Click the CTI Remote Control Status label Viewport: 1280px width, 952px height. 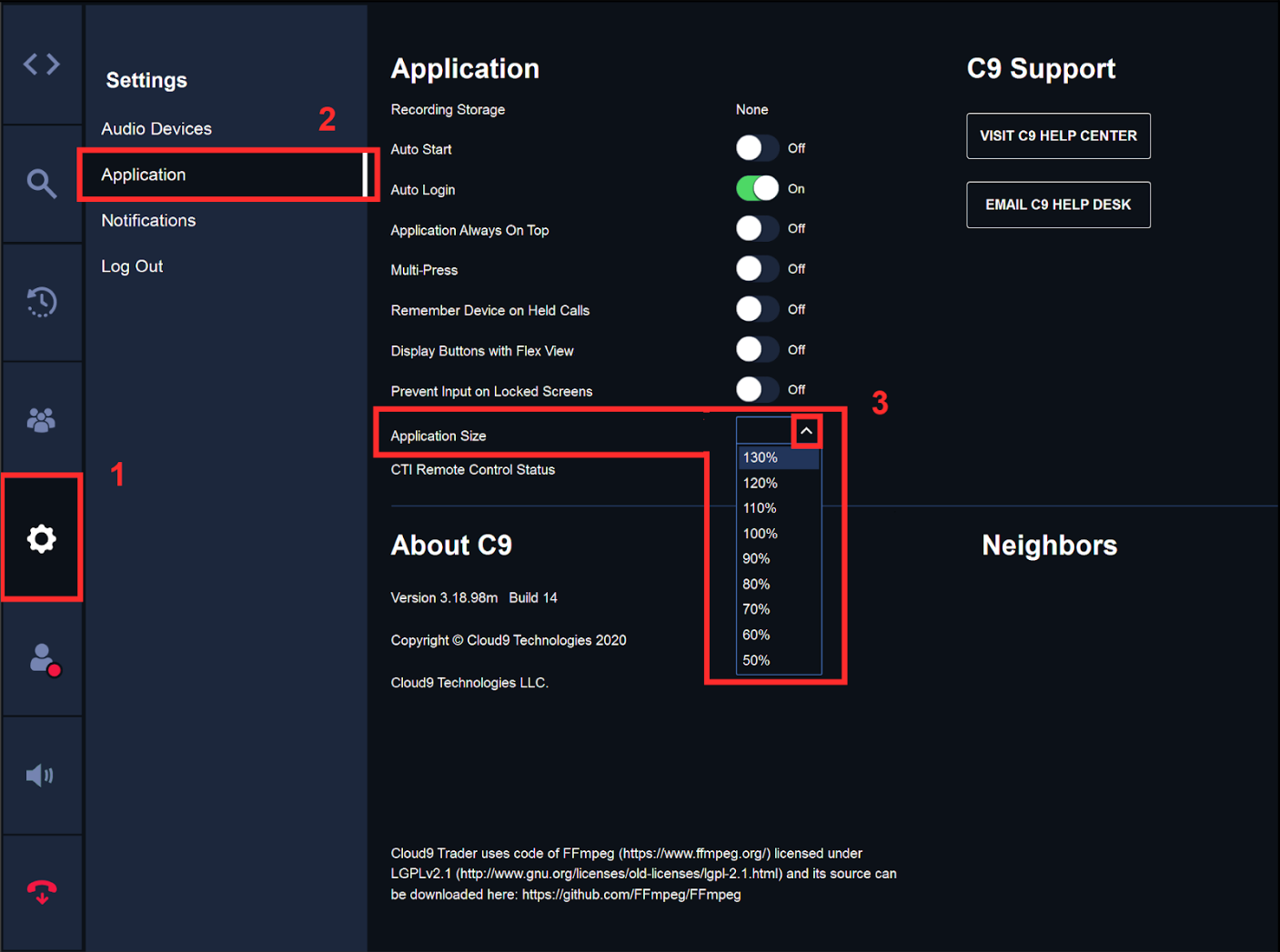point(473,470)
